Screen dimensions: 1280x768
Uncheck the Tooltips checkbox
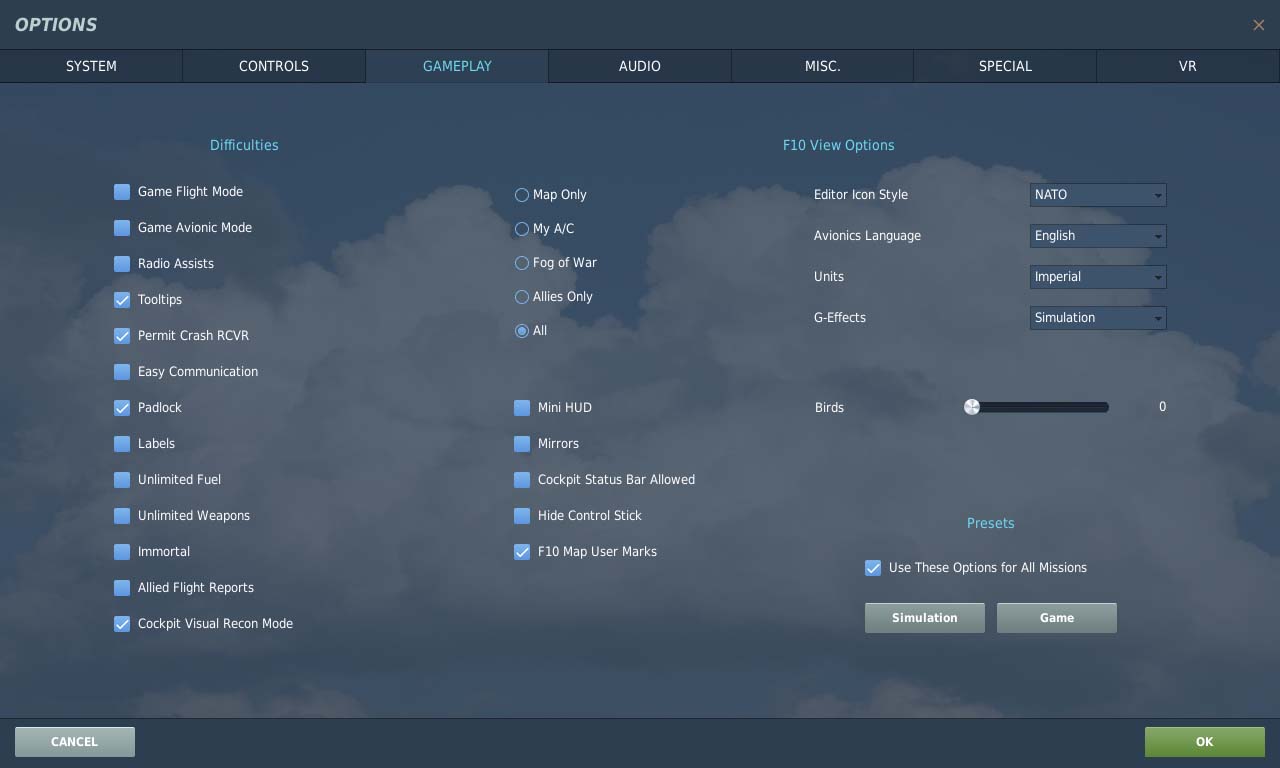coord(122,300)
